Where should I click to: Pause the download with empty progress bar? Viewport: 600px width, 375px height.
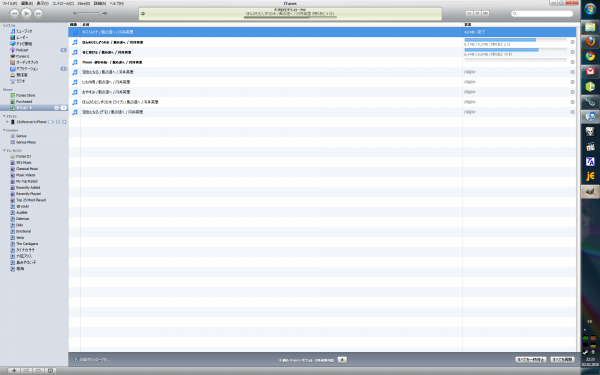[572, 62]
